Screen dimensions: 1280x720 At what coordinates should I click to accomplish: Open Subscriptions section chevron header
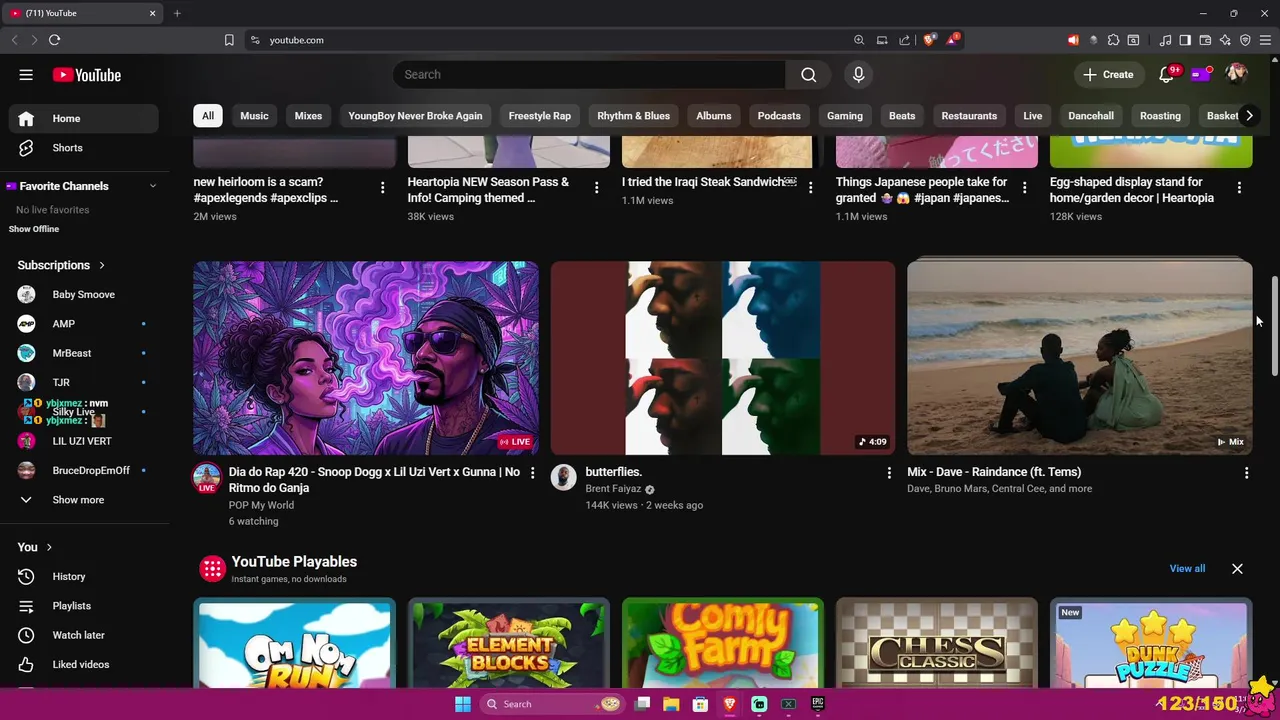pos(61,265)
